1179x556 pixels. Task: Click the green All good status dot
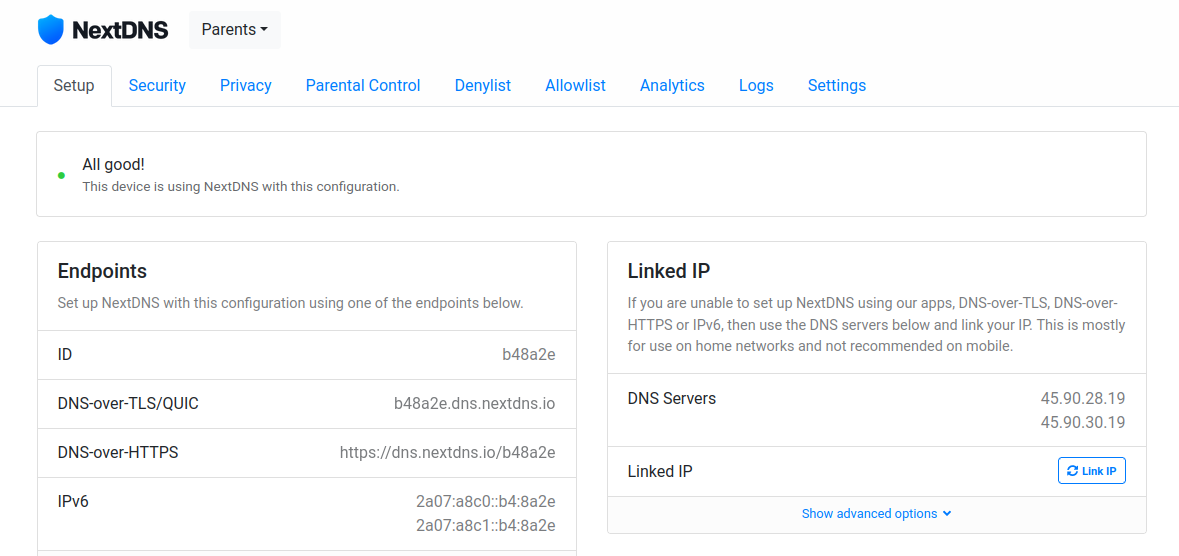coord(61,176)
